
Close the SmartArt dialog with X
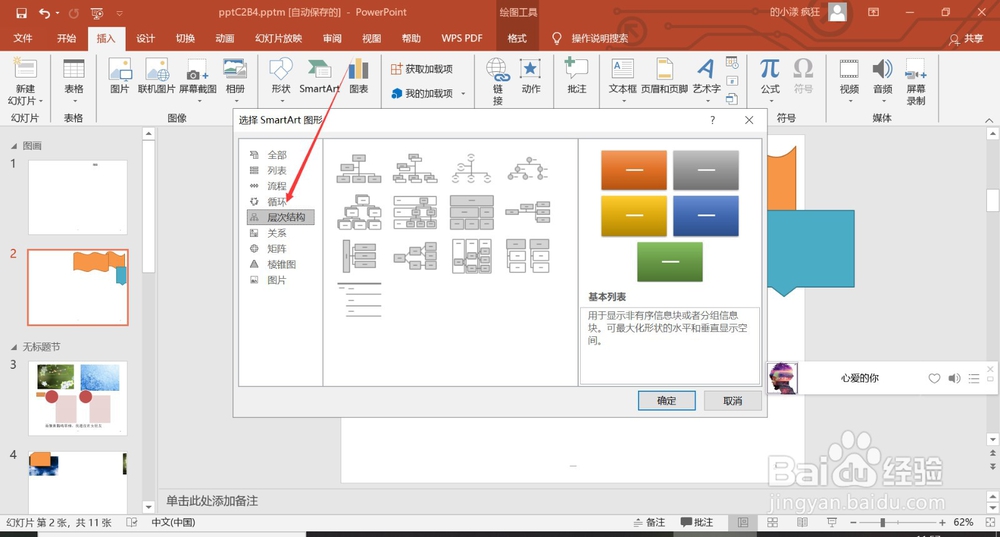(x=749, y=120)
